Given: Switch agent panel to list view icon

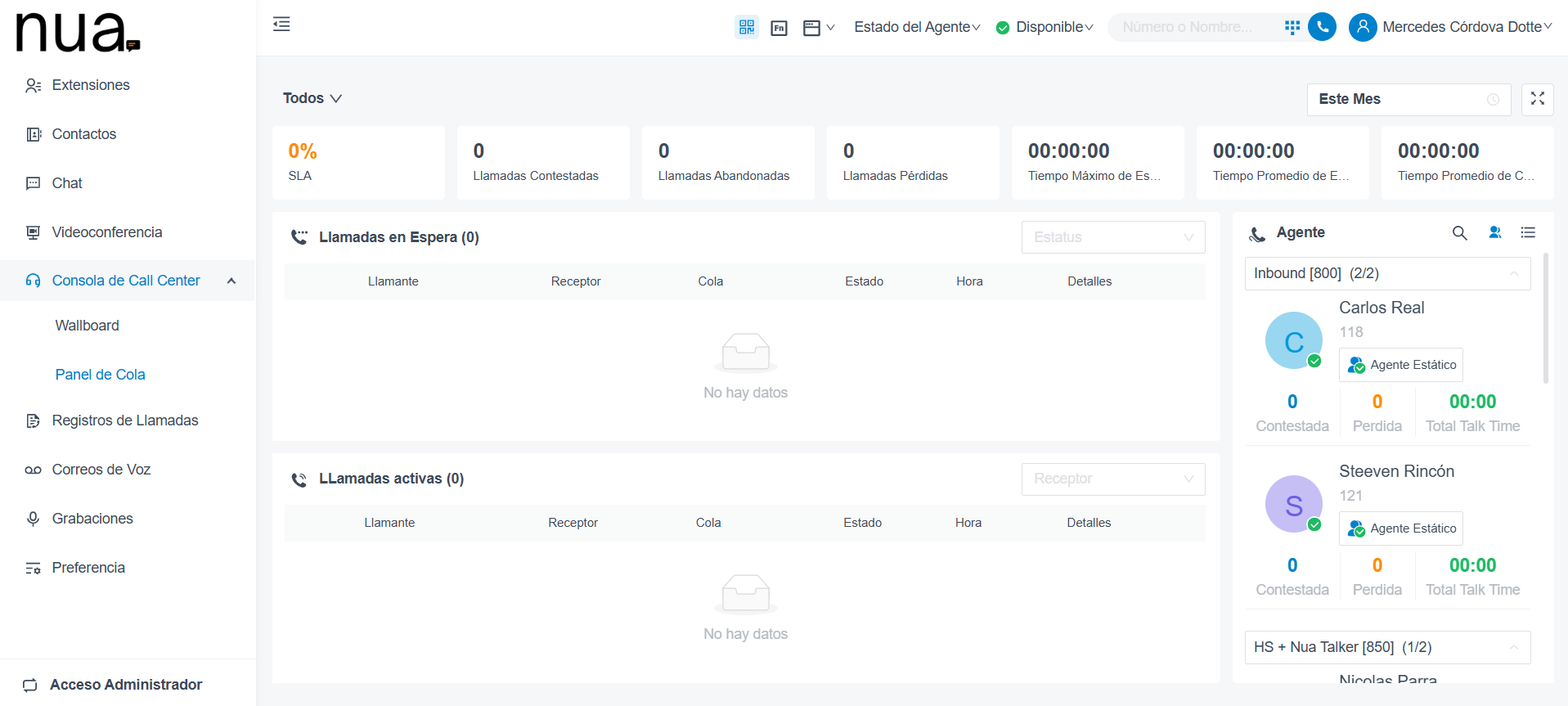Looking at the screenshot, I should pos(1528,232).
